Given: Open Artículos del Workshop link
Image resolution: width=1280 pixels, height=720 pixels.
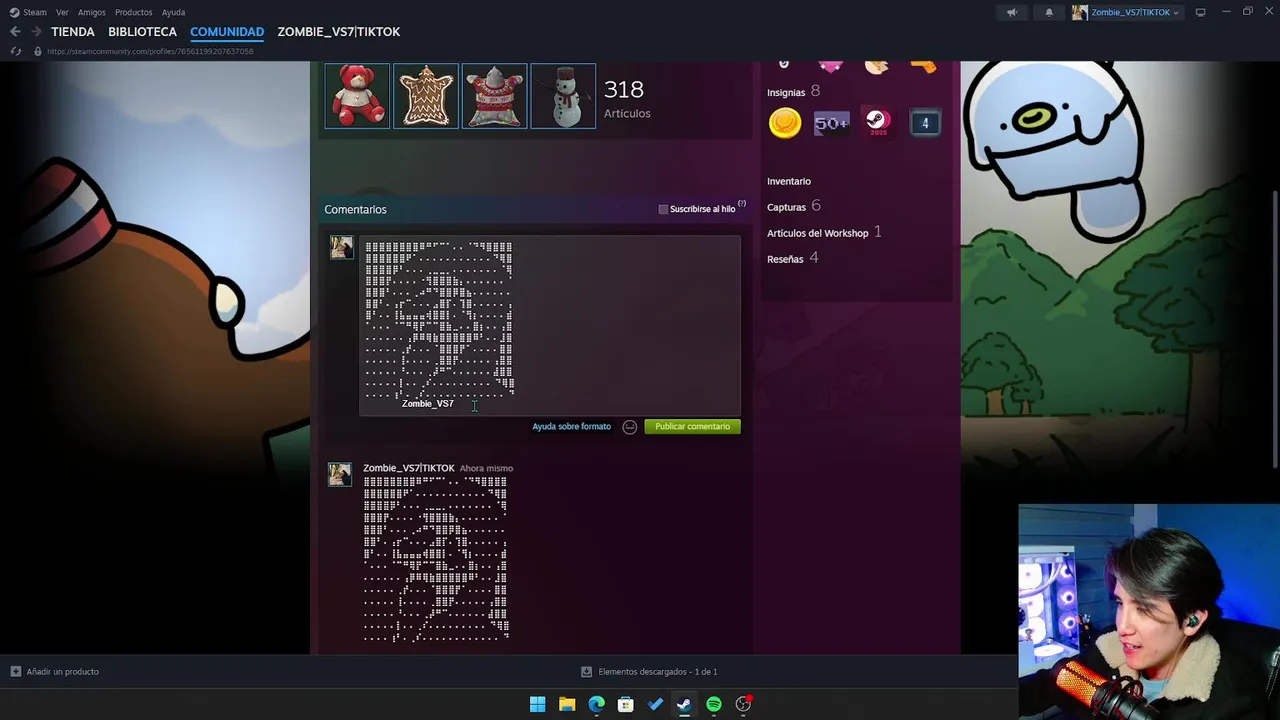Looking at the screenshot, I should (817, 233).
